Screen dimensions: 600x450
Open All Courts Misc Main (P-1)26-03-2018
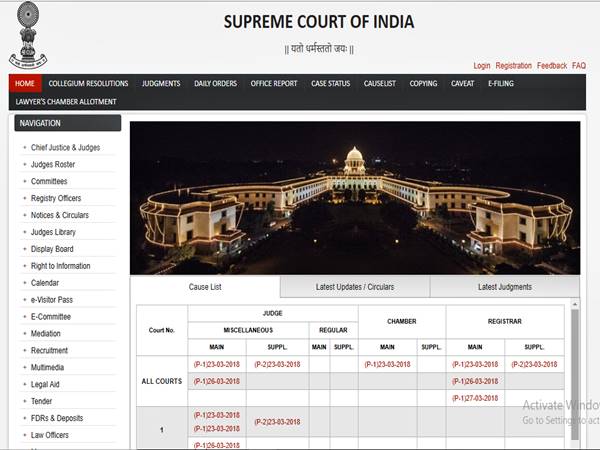pos(217,382)
